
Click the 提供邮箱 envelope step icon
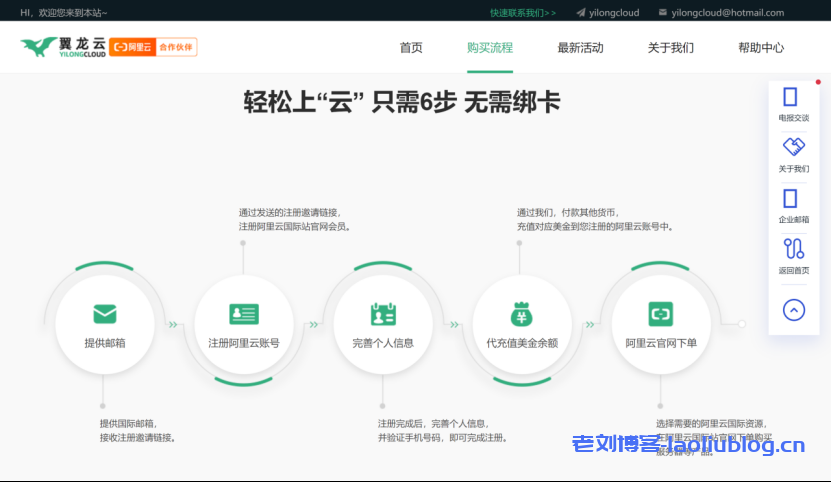[105, 314]
